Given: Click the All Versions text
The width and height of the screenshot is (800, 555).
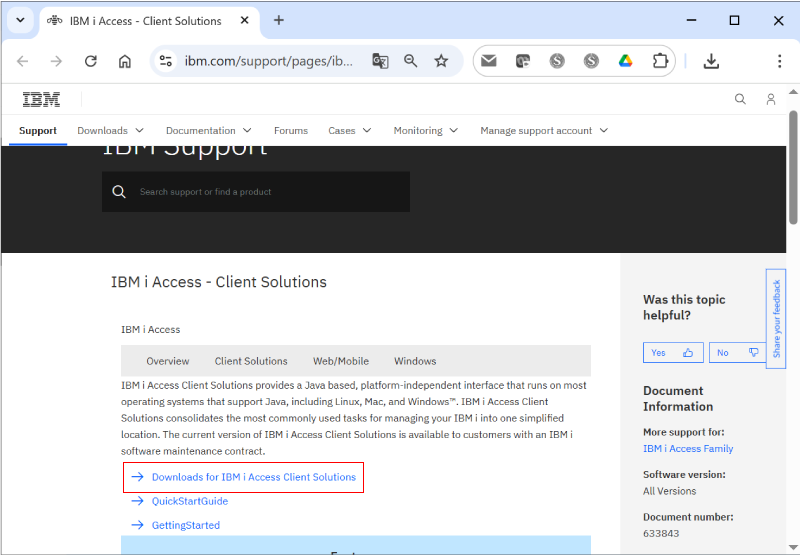Looking at the screenshot, I should click(x=669, y=491).
